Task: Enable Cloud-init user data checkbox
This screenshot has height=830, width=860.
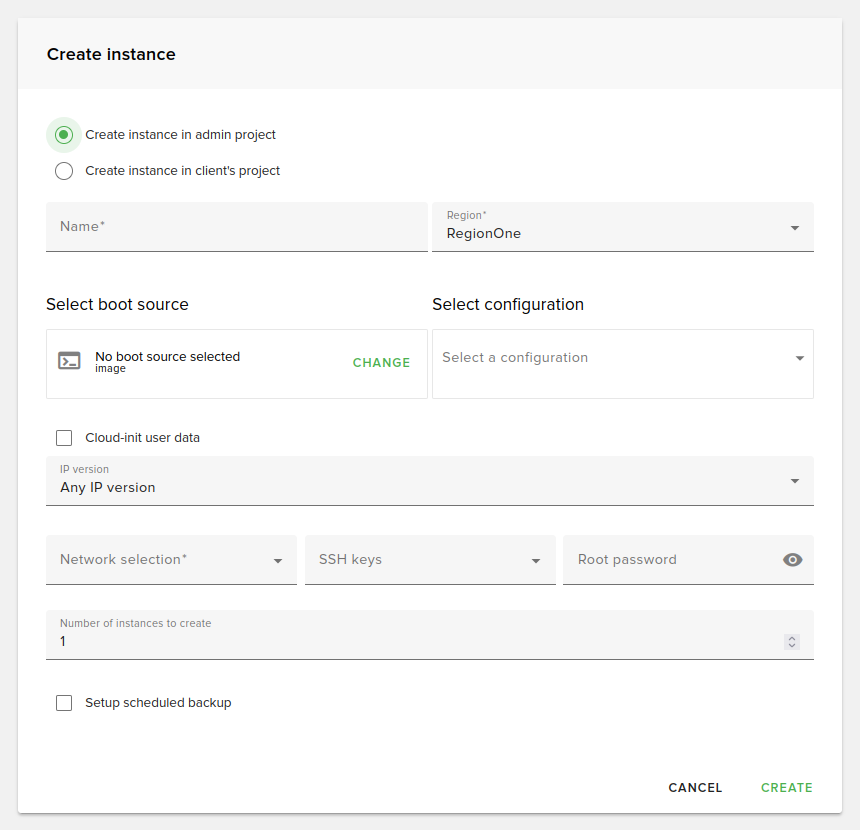Action: click(x=64, y=438)
